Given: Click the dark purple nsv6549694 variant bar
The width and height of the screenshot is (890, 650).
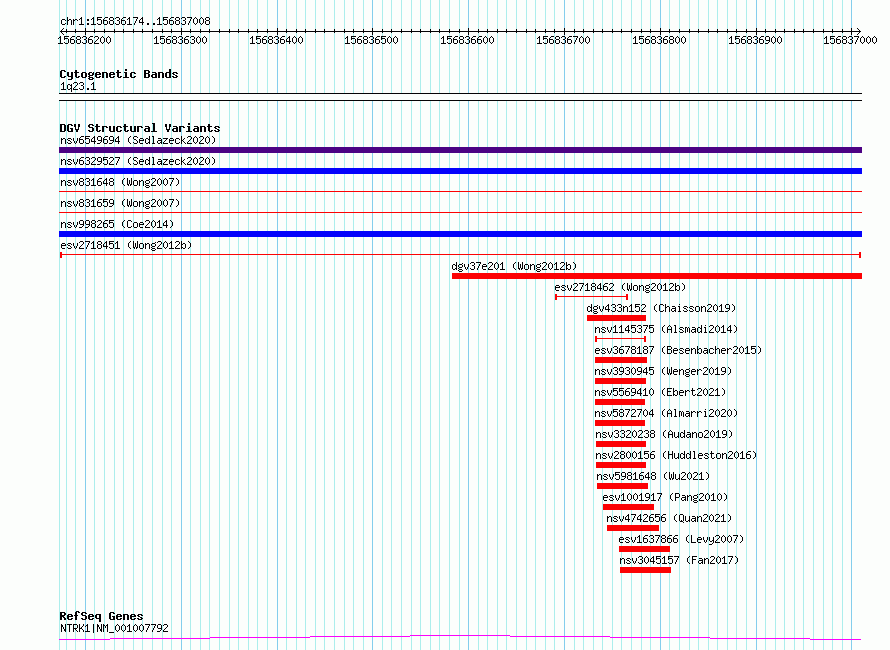Looking at the screenshot, I should coord(460,150).
